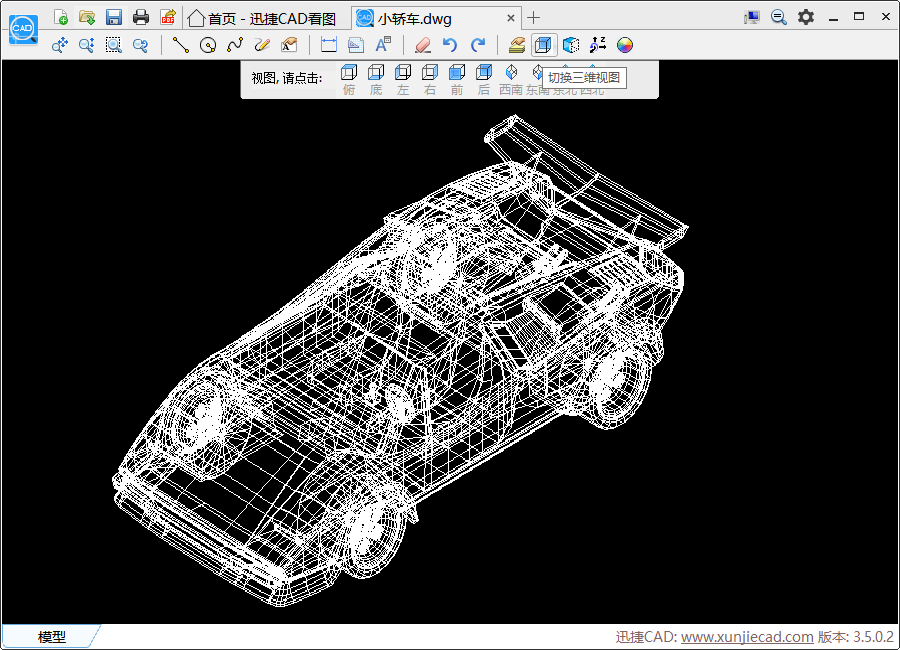
Task: Open the 首页 - 迅捷CAD看图 home tab
Action: (262, 18)
